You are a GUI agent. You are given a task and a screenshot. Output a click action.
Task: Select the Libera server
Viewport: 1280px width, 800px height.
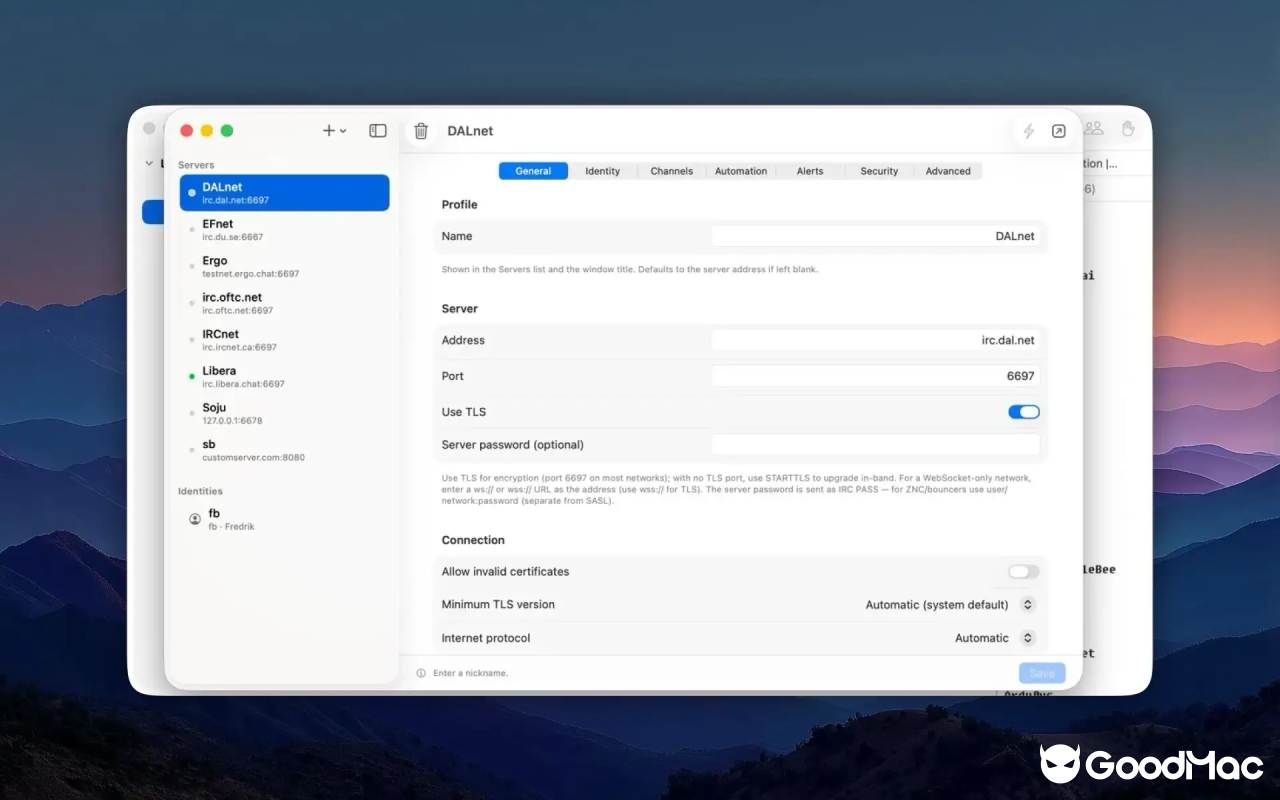pyautogui.click(x=285, y=377)
